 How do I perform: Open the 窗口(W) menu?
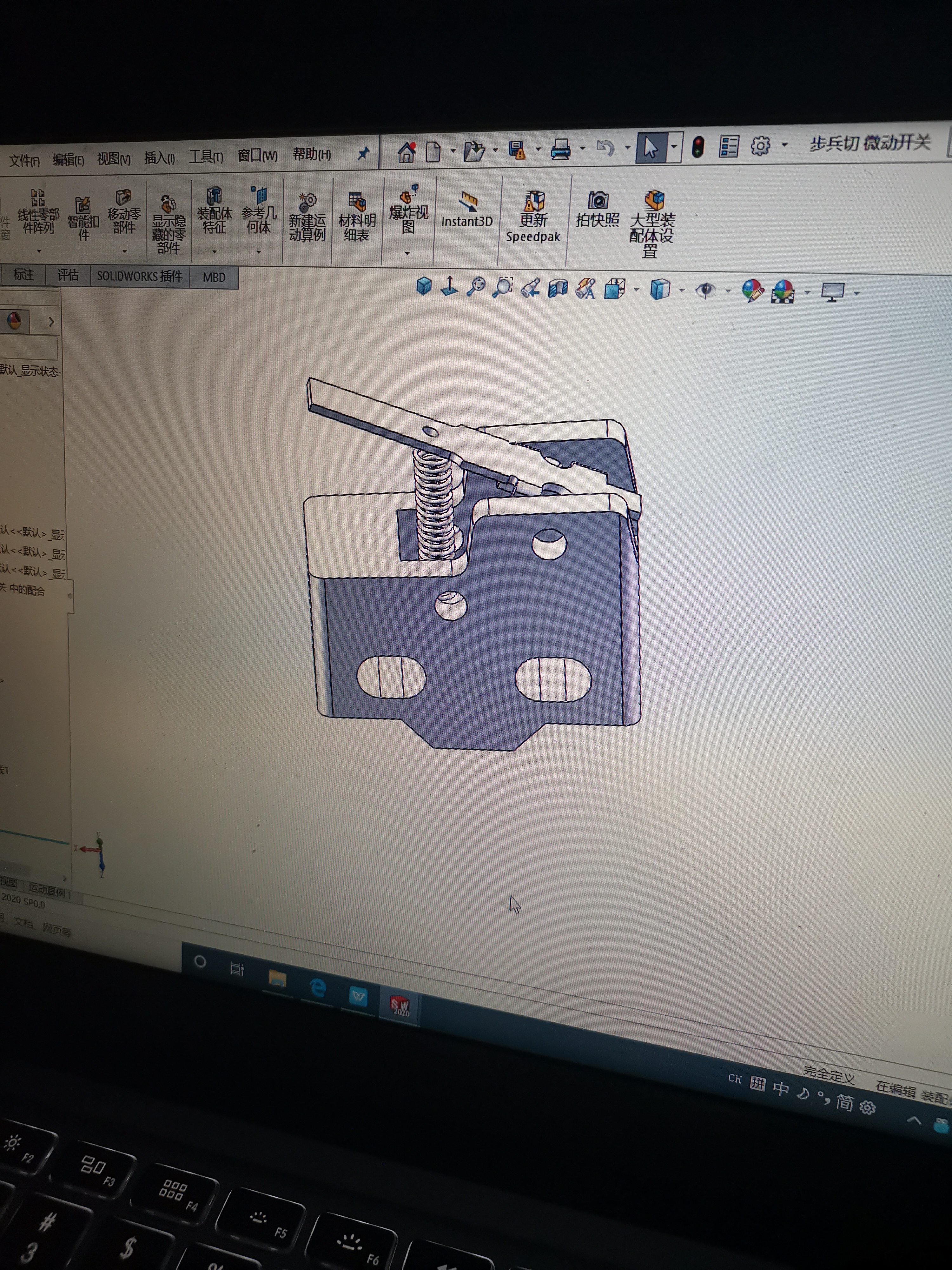pyautogui.click(x=257, y=155)
